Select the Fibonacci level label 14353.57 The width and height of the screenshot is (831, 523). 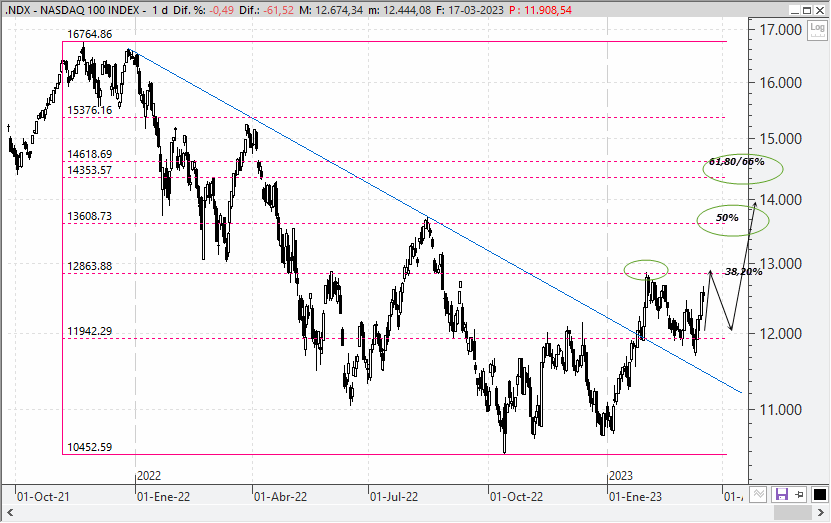[x=90, y=170]
